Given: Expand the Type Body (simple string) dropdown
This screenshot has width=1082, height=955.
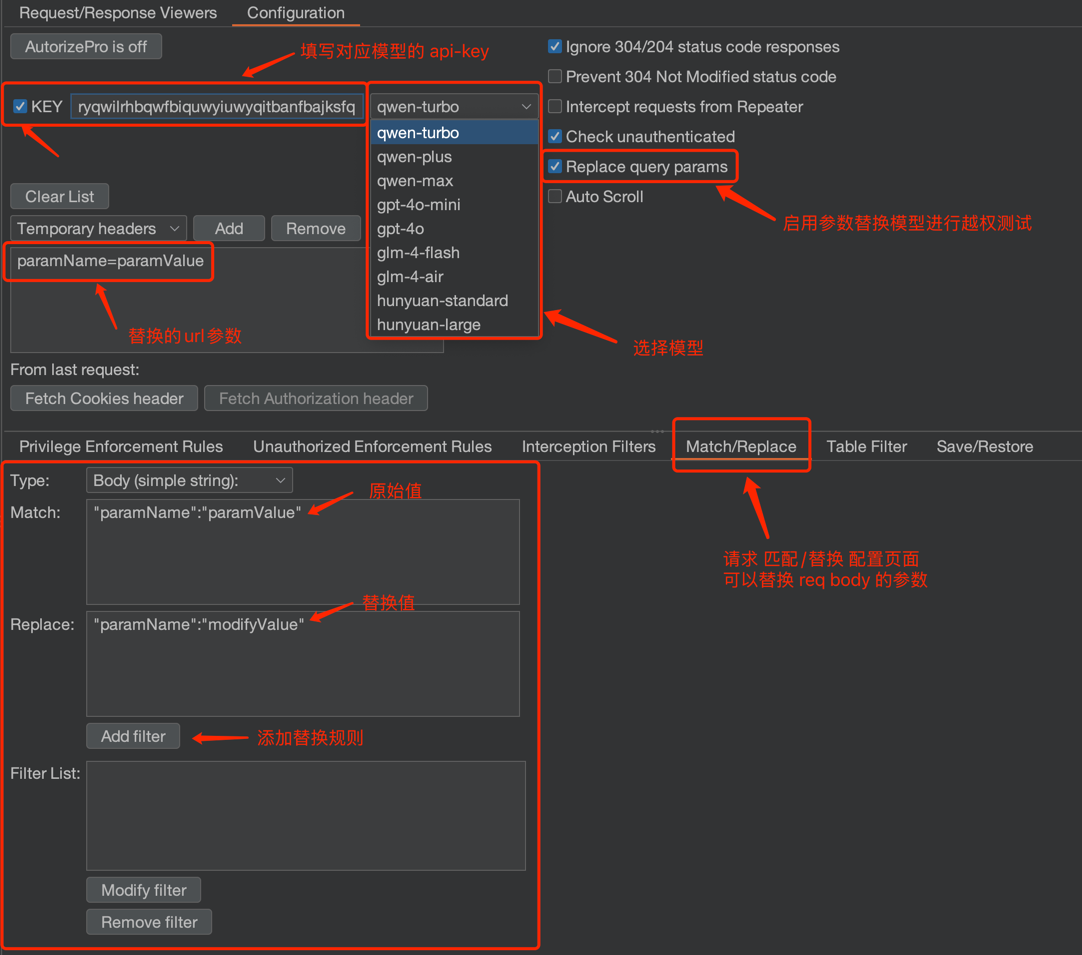Looking at the screenshot, I should 189,481.
